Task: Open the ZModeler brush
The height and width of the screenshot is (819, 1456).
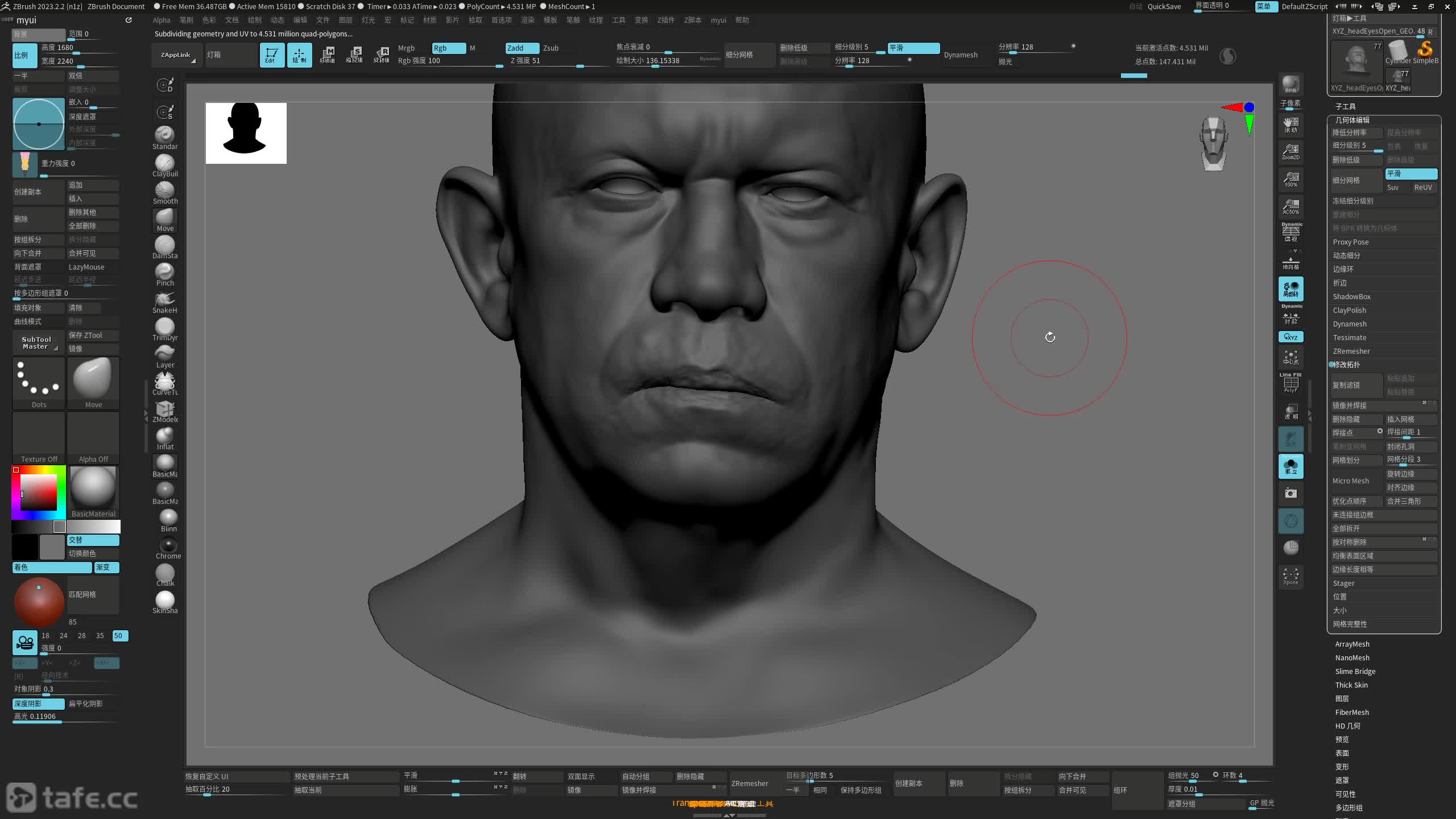Action: 165,410
